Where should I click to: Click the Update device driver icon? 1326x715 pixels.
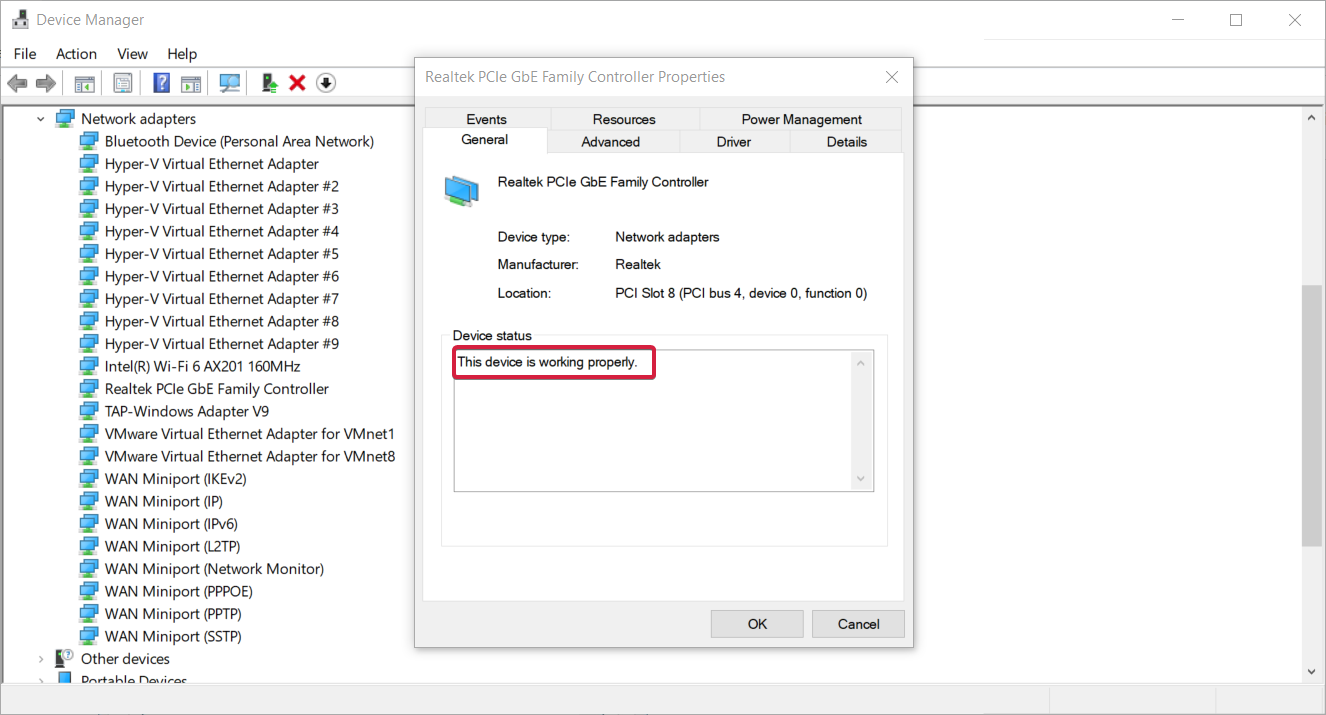point(269,83)
